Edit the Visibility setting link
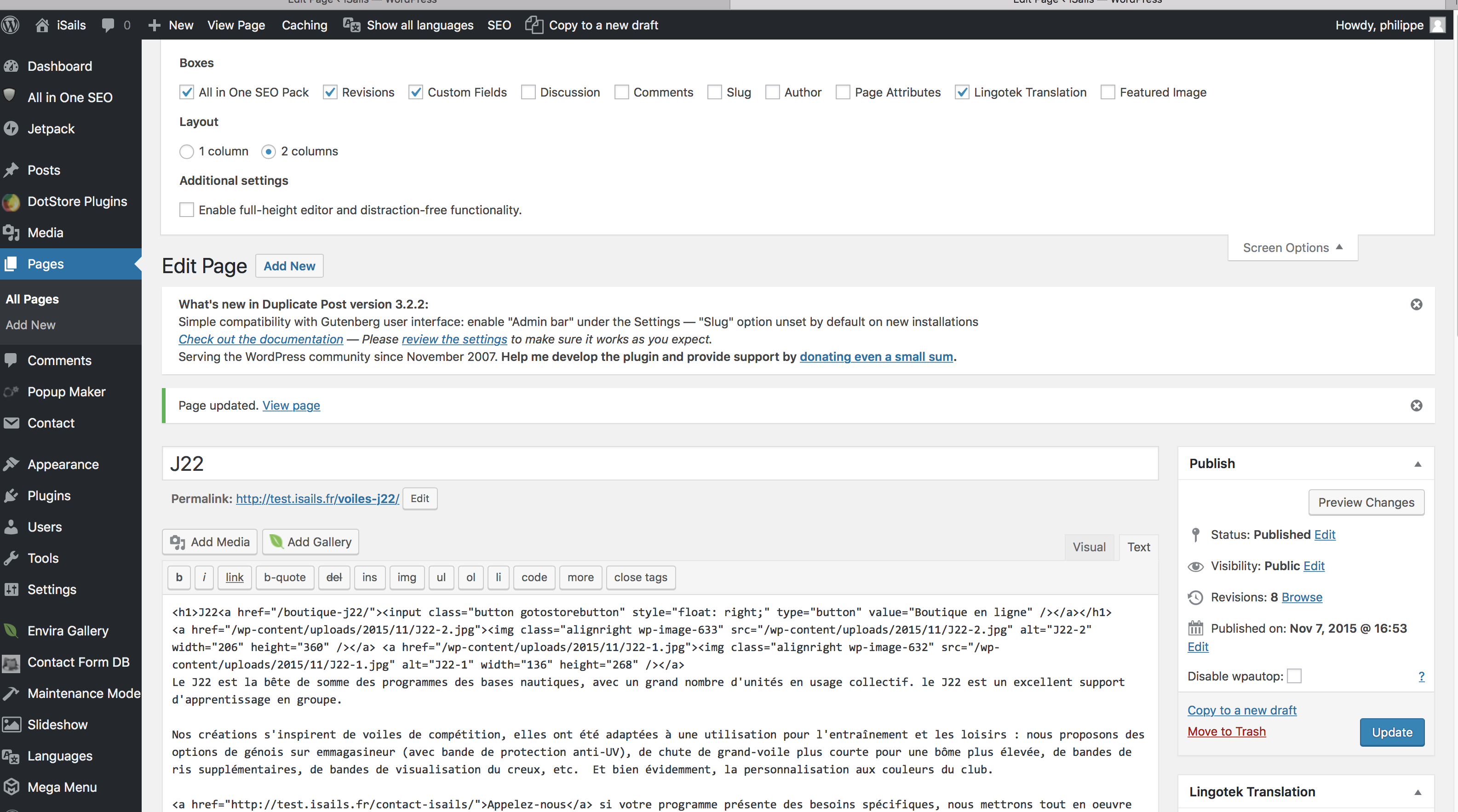Viewport: 1458px width, 812px height. (1314, 566)
